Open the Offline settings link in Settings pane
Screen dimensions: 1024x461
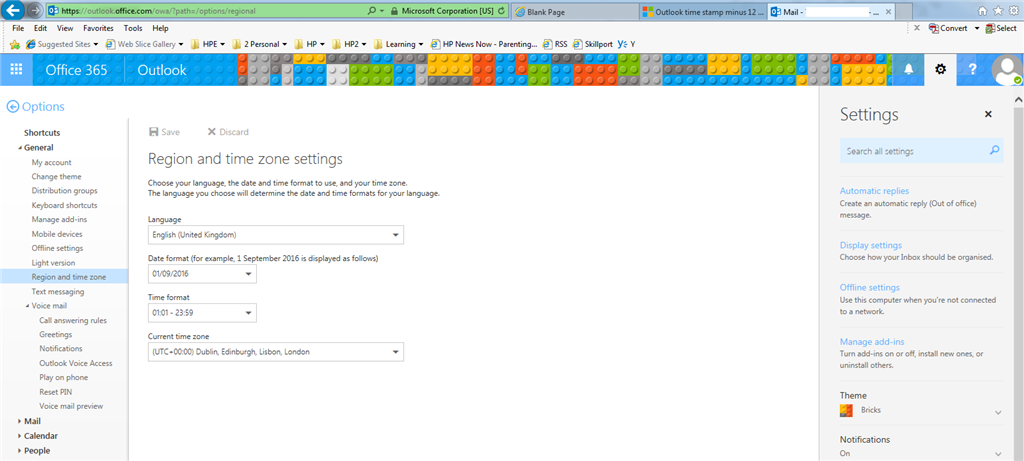(x=869, y=287)
